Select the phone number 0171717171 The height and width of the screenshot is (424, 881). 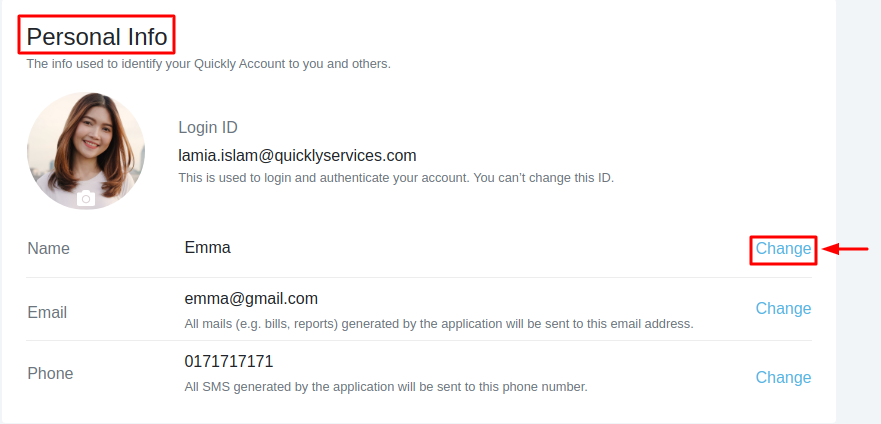pos(229,361)
